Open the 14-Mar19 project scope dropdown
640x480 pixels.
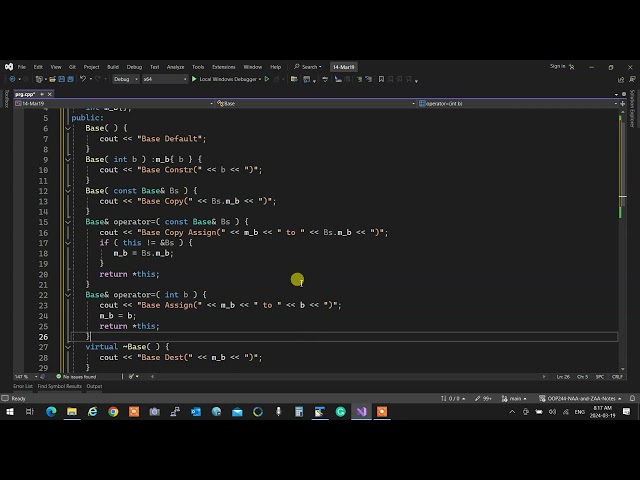pyautogui.click(x=114, y=104)
